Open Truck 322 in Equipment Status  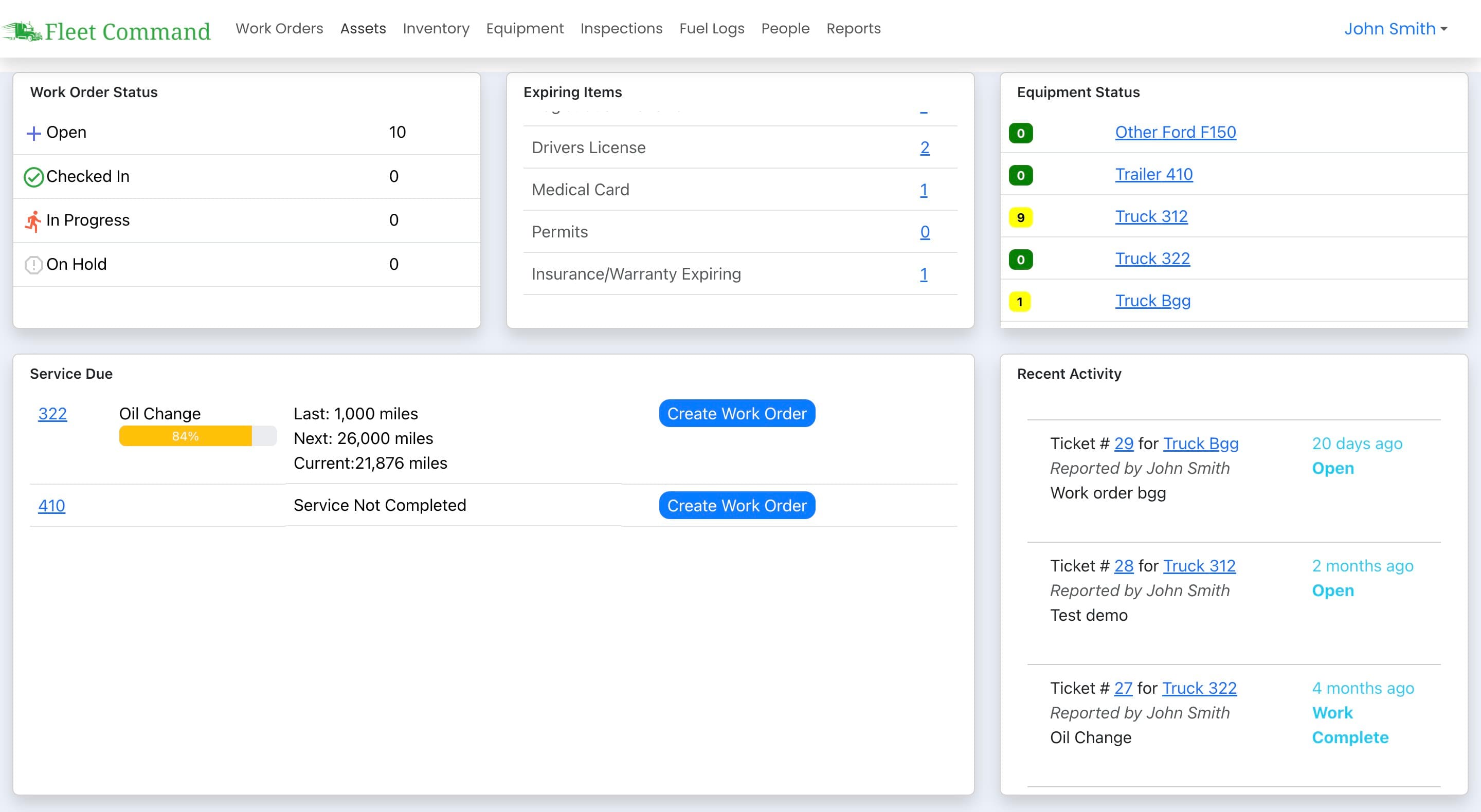[1152, 259]
